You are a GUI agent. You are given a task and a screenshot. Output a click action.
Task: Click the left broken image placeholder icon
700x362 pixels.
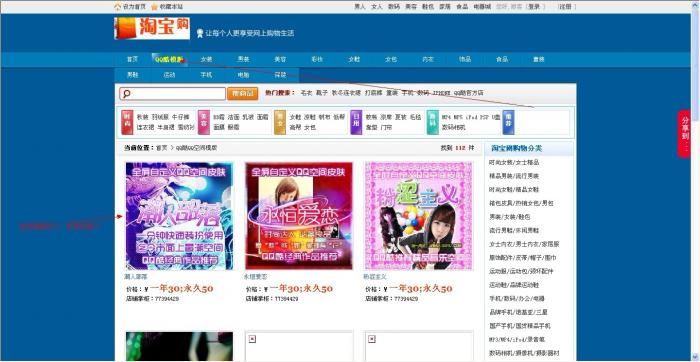252,339
